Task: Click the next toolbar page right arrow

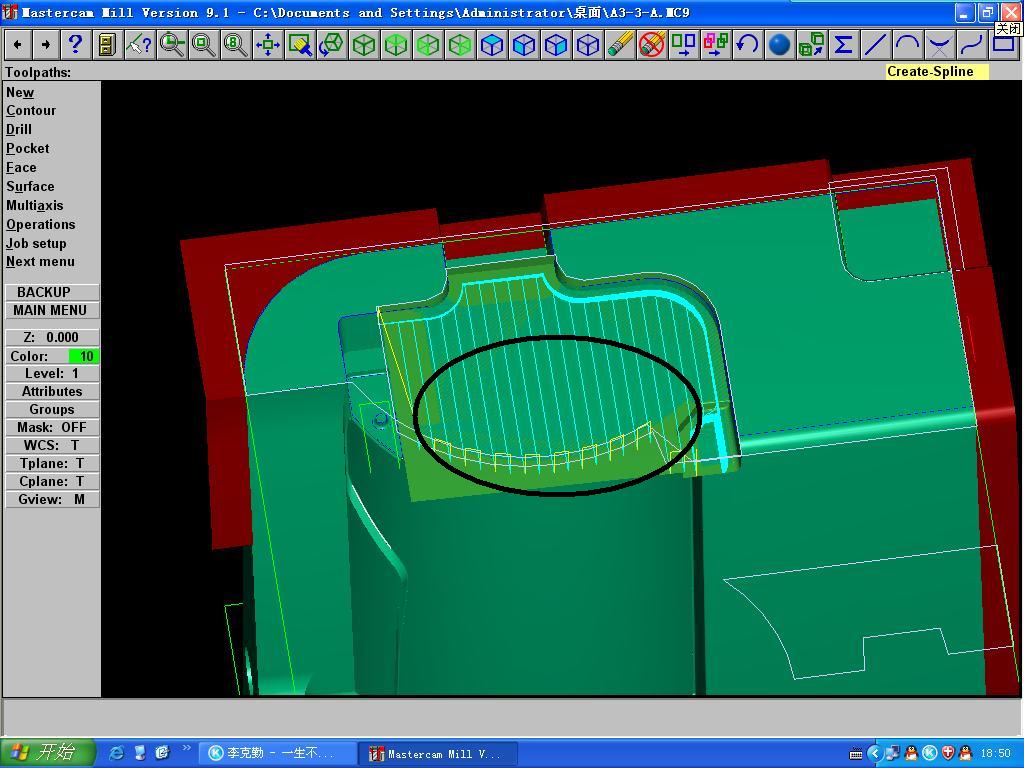Action: 46,44
